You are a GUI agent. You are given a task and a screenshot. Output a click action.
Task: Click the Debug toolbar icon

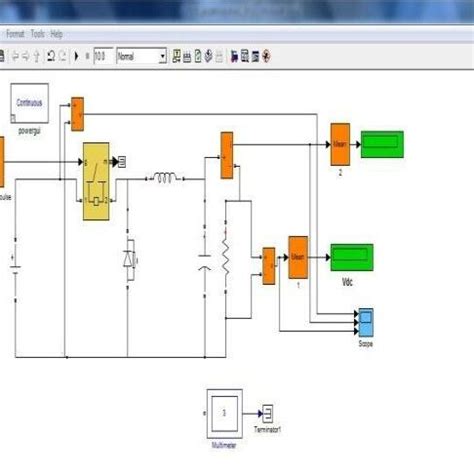[266, 56]
